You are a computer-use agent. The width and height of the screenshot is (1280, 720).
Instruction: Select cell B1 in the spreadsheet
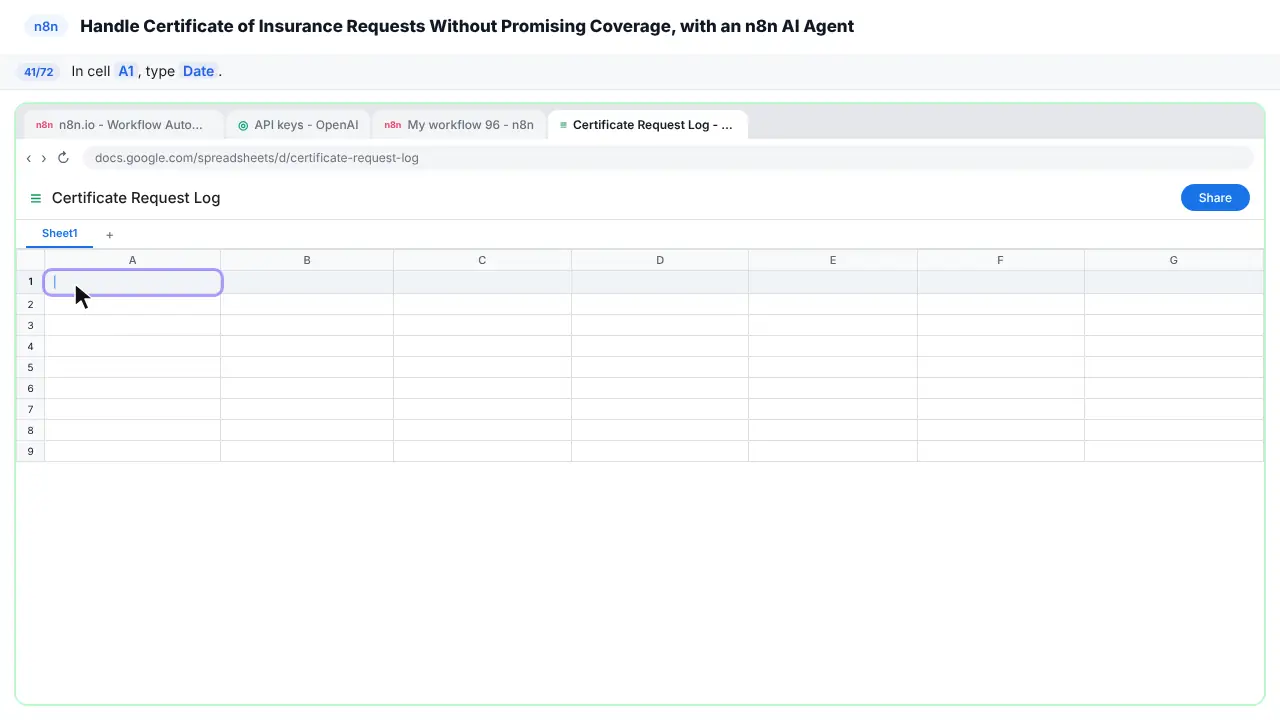point(307,282)
